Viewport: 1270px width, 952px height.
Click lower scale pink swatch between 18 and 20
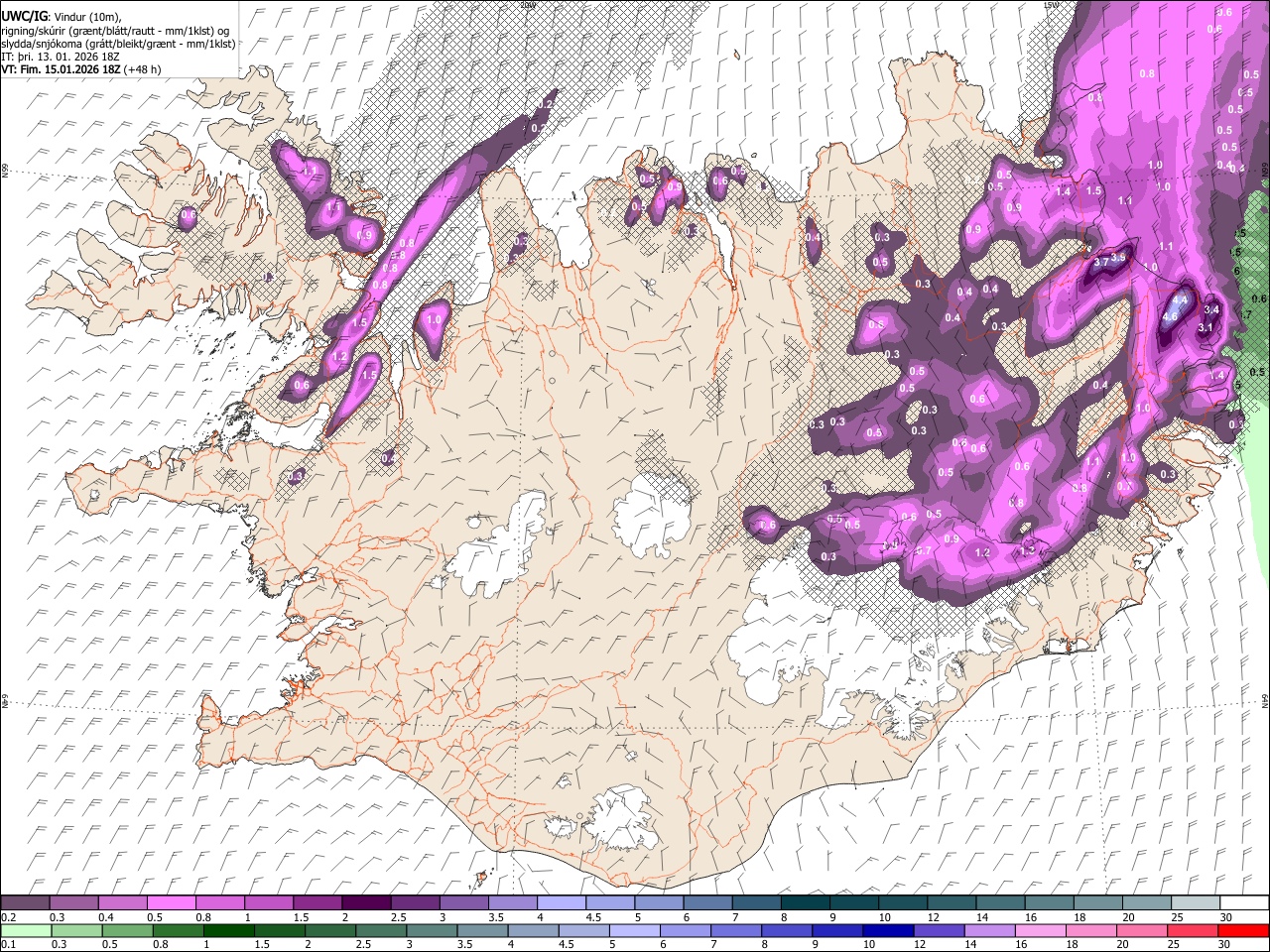coord(1092,930)
